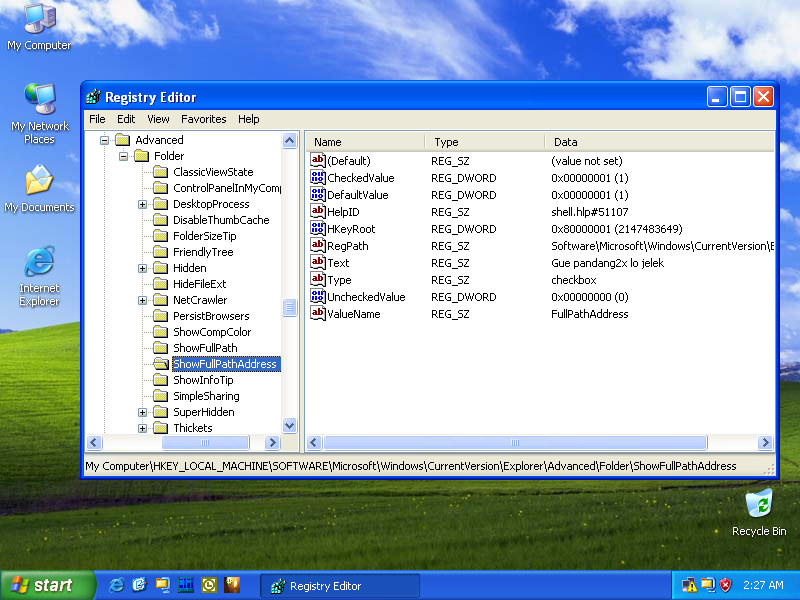Select the ShowFullPath folder icon

[161, 348]
